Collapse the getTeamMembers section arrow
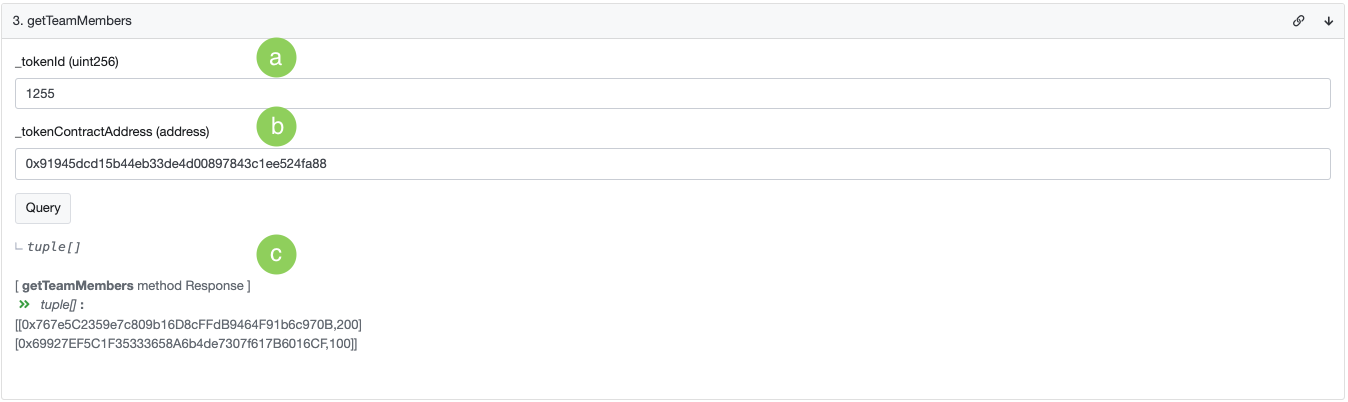 pos(1329,20)
